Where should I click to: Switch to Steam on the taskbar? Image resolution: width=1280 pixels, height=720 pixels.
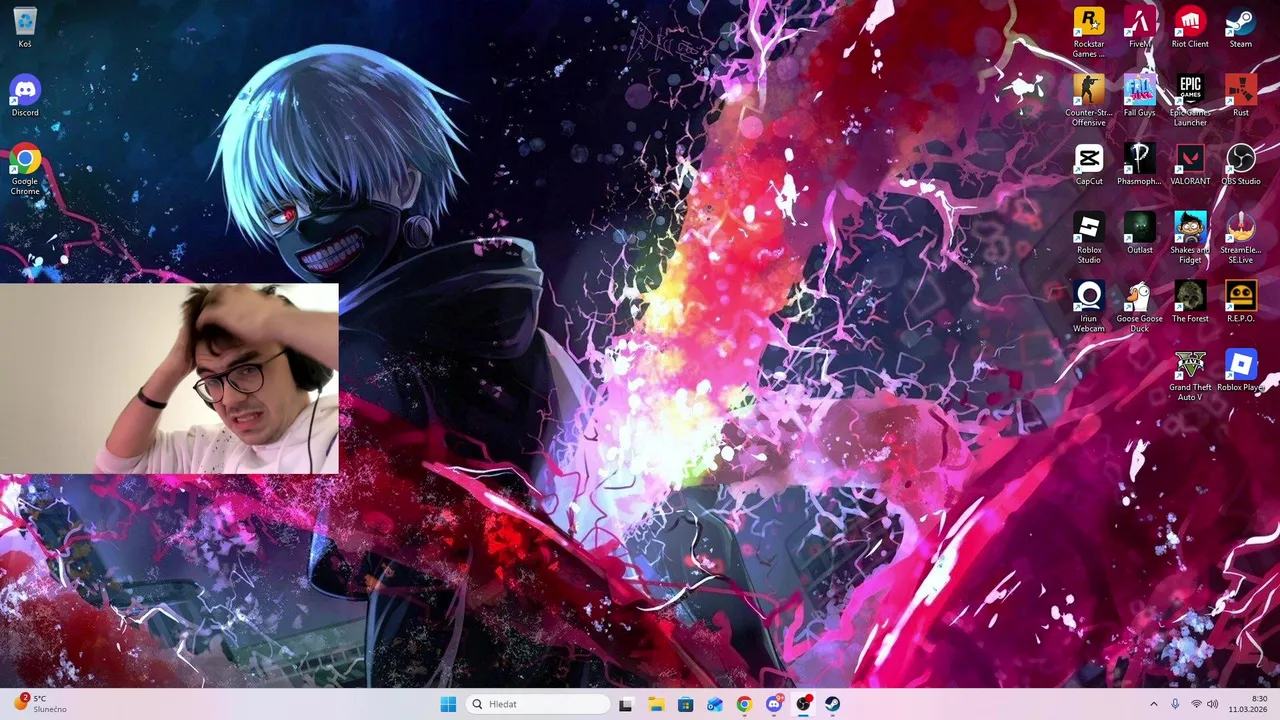833,704
